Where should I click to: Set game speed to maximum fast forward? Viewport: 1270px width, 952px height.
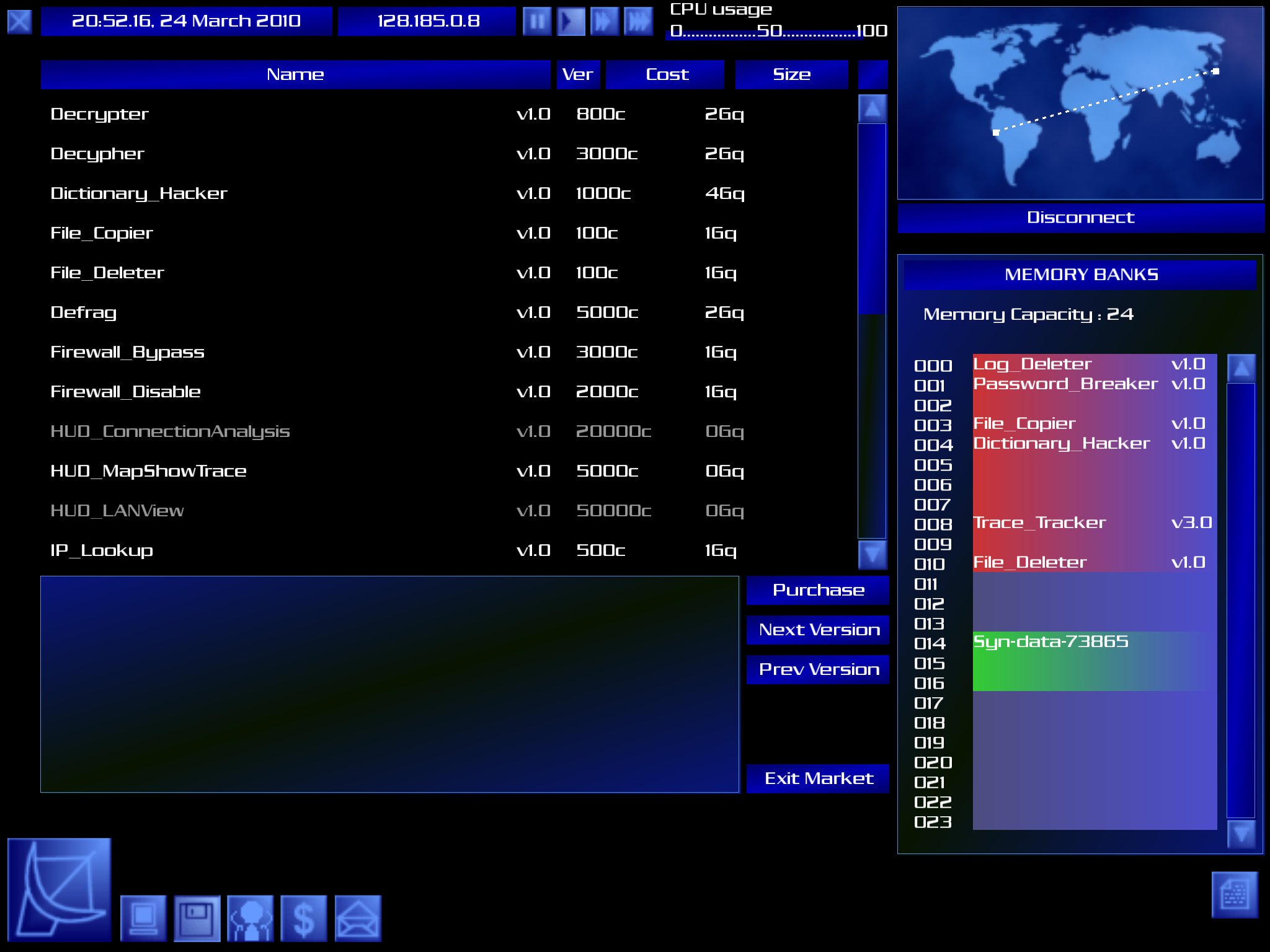pos(638,22)
